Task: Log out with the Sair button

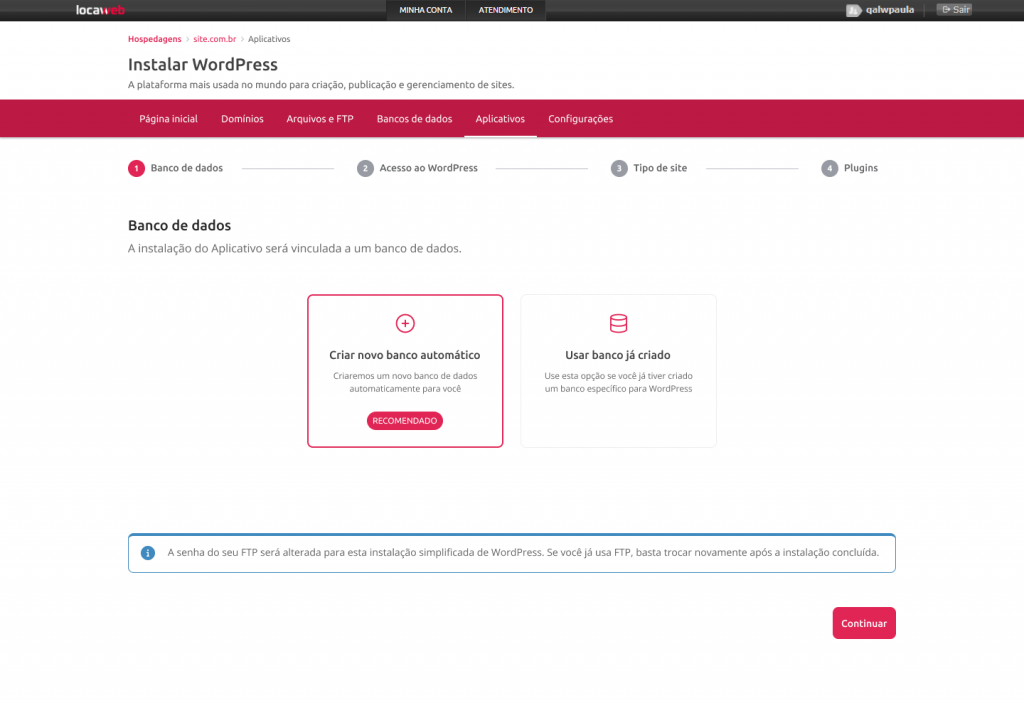Action: click(x=954, y=10)
